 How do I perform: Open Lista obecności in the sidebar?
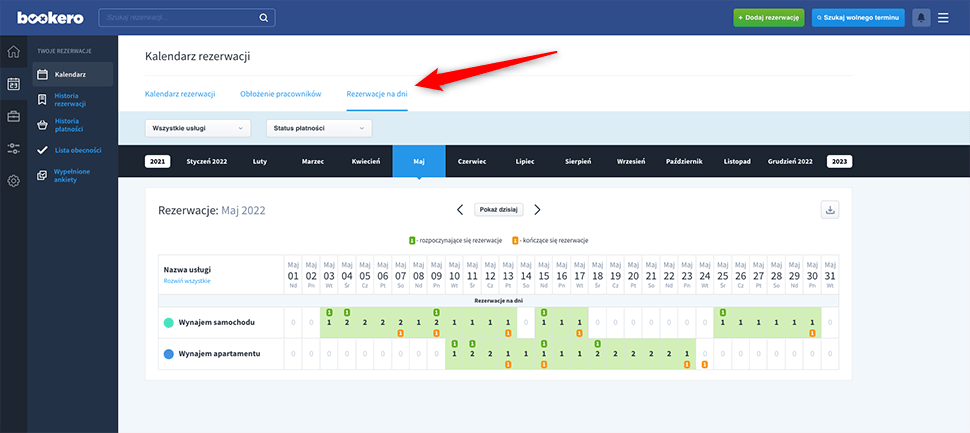click(78, 150)
